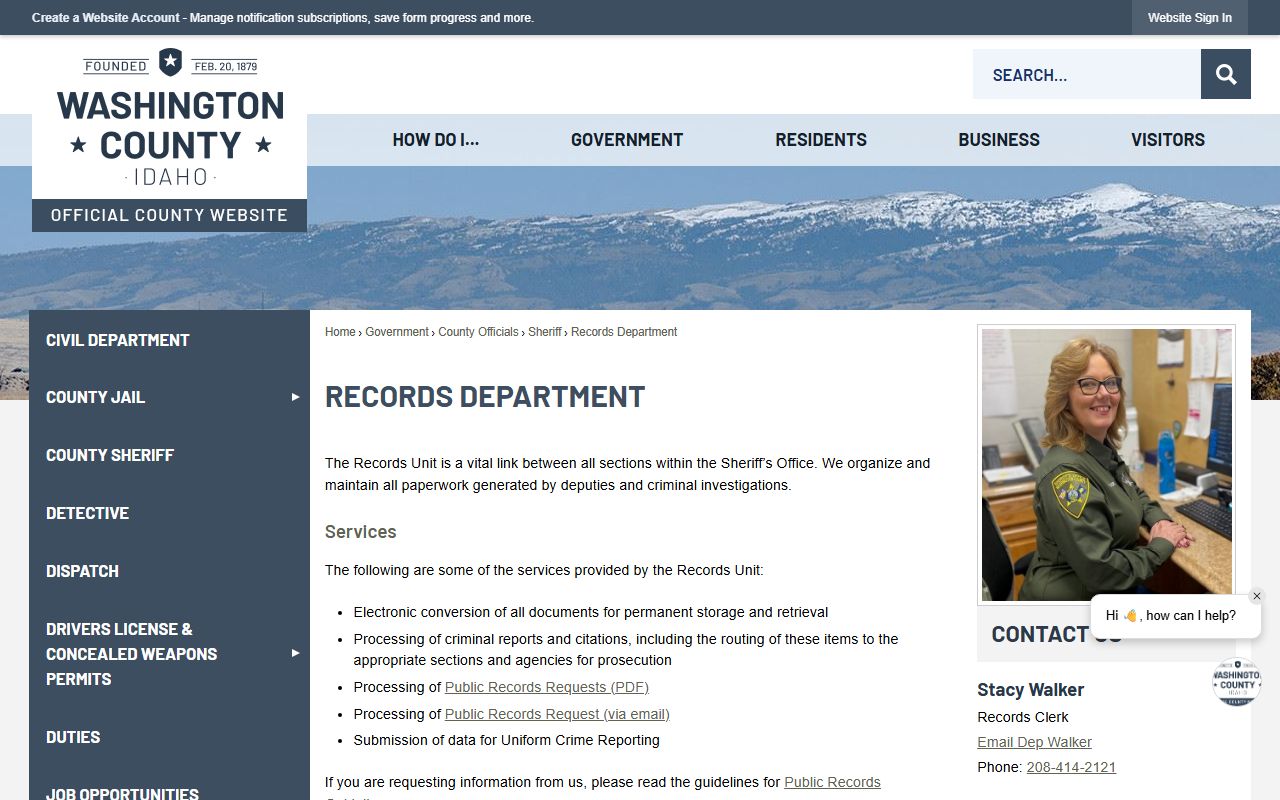Open the Visitors menu

click(1168, 140)
